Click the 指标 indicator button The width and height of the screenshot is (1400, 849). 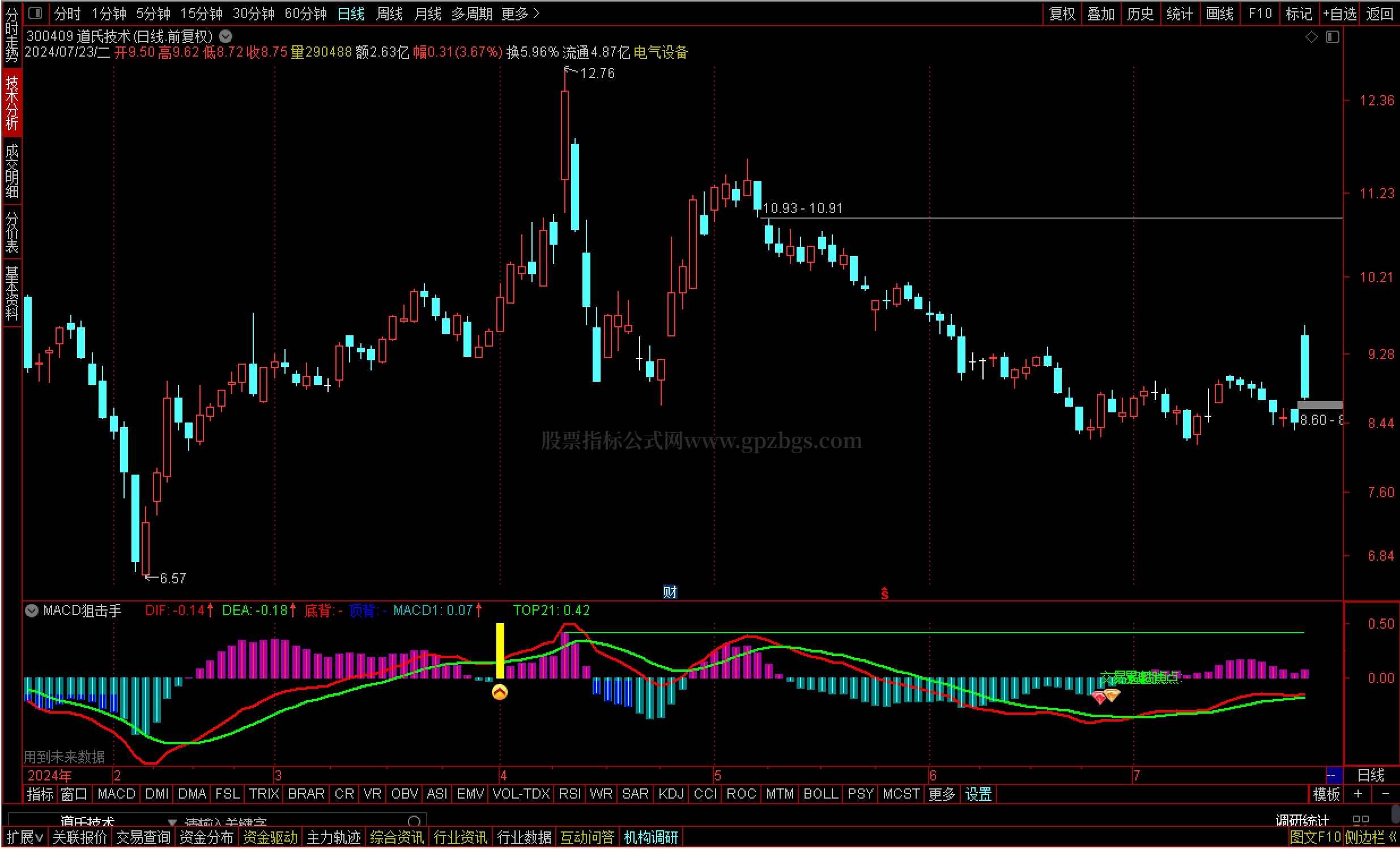pos(40,795)
